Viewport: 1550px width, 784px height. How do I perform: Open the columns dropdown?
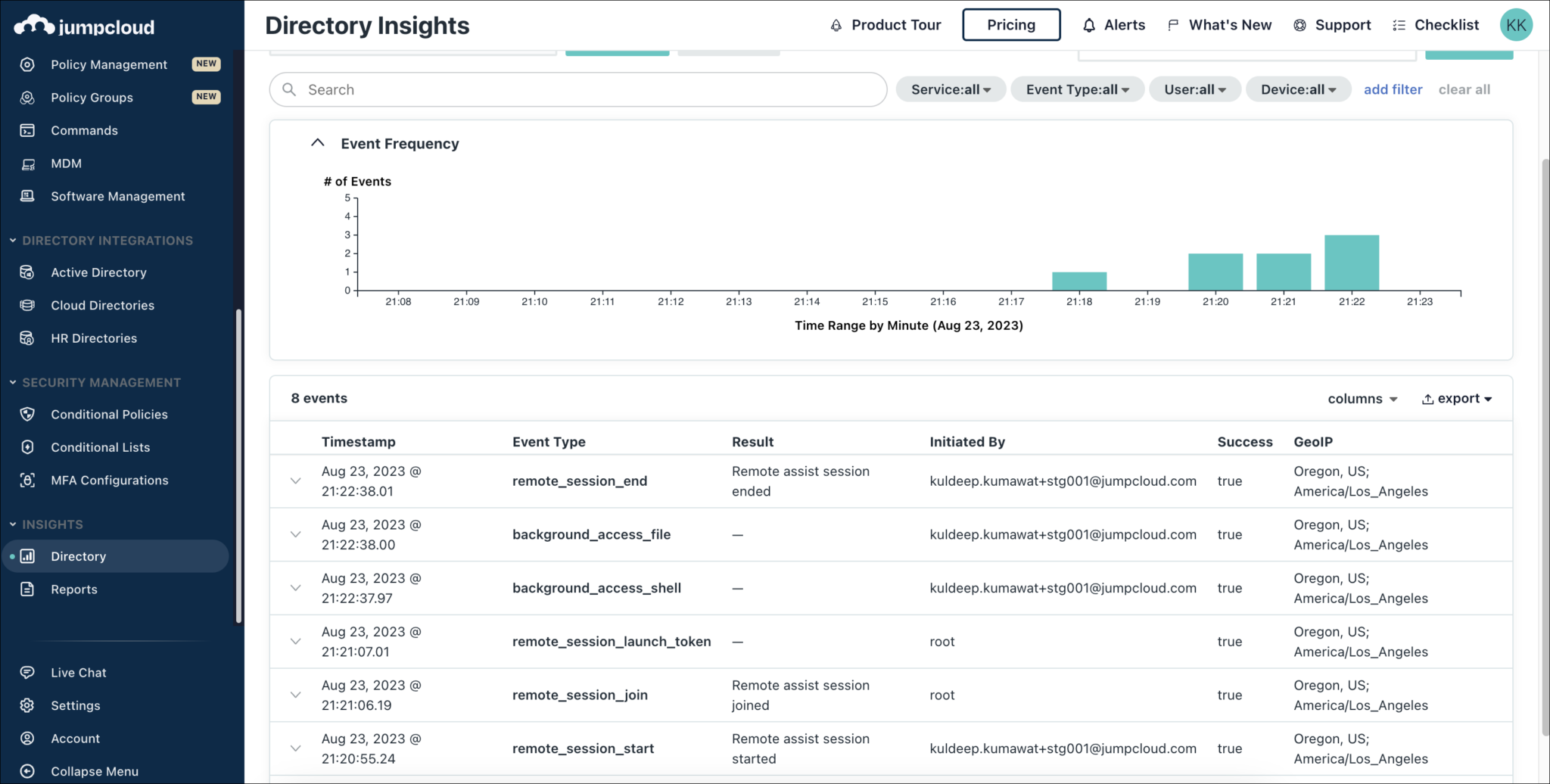1362,398
